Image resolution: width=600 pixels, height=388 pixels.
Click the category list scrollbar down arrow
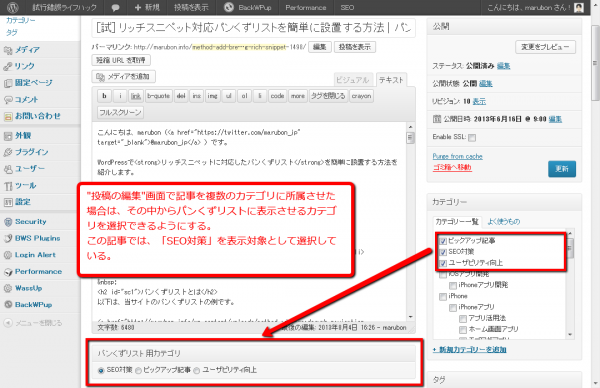[x=570, y=335]
